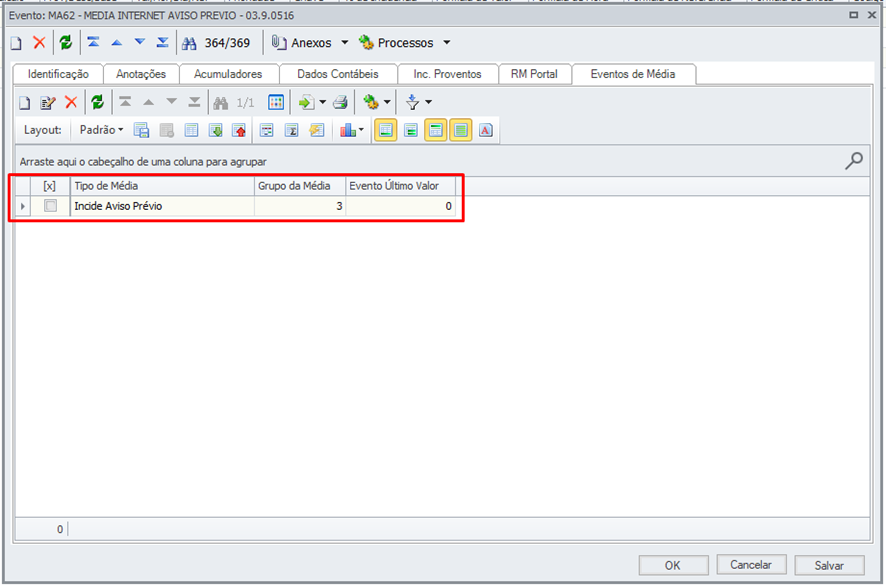This screenshot has height=586, width=886.
Task: Click the edit record pencil icon
Action: click(47, 103)
